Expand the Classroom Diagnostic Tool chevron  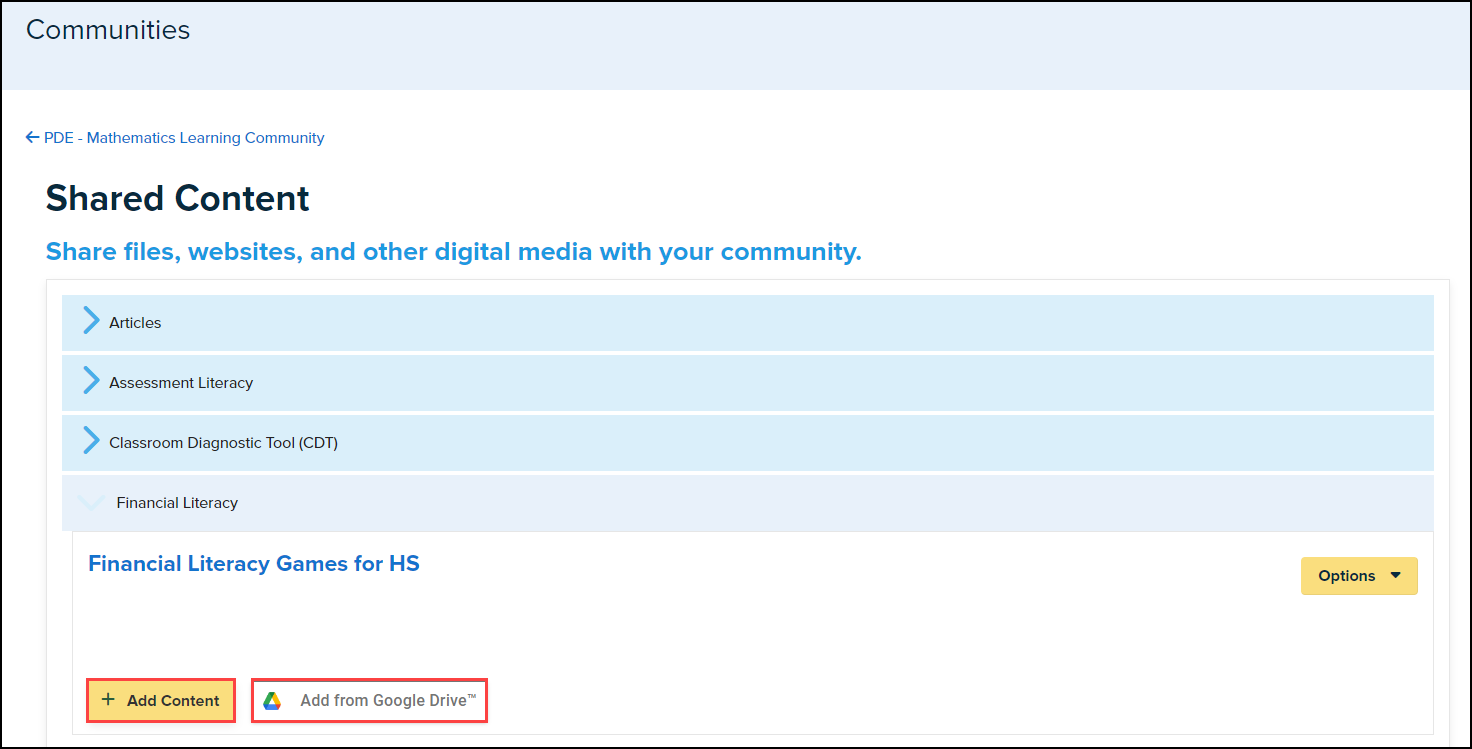point(91,442)
